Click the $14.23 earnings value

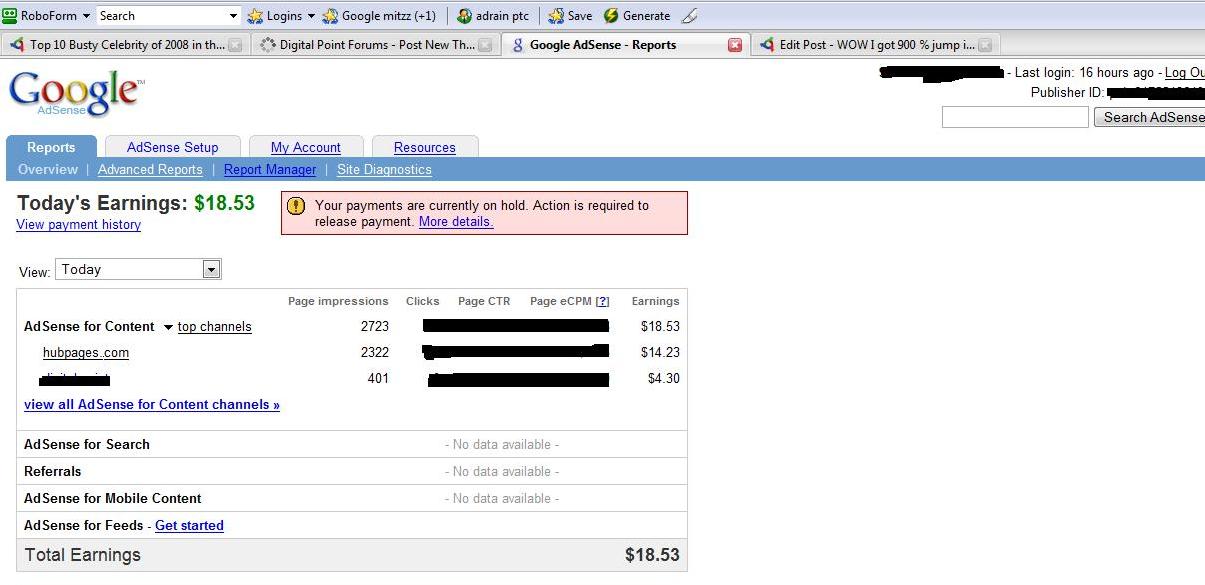(660, 353)
